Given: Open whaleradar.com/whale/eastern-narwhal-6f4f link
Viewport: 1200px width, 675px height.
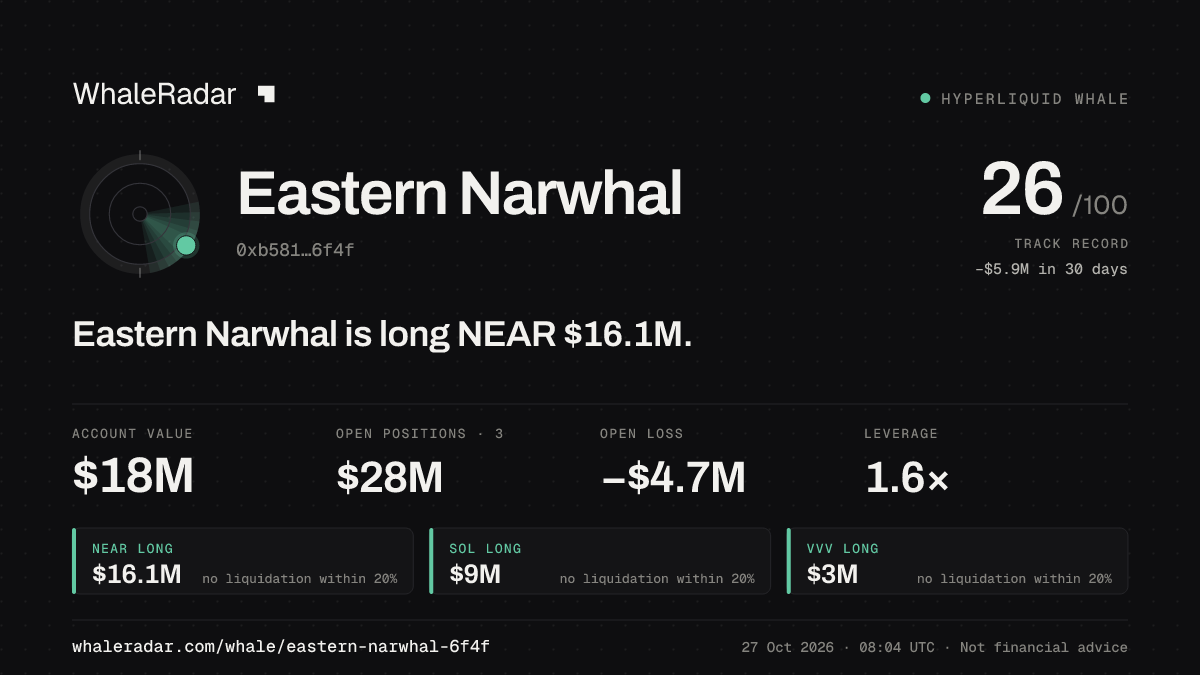Looking at the screenshot, I should (281, 647).
